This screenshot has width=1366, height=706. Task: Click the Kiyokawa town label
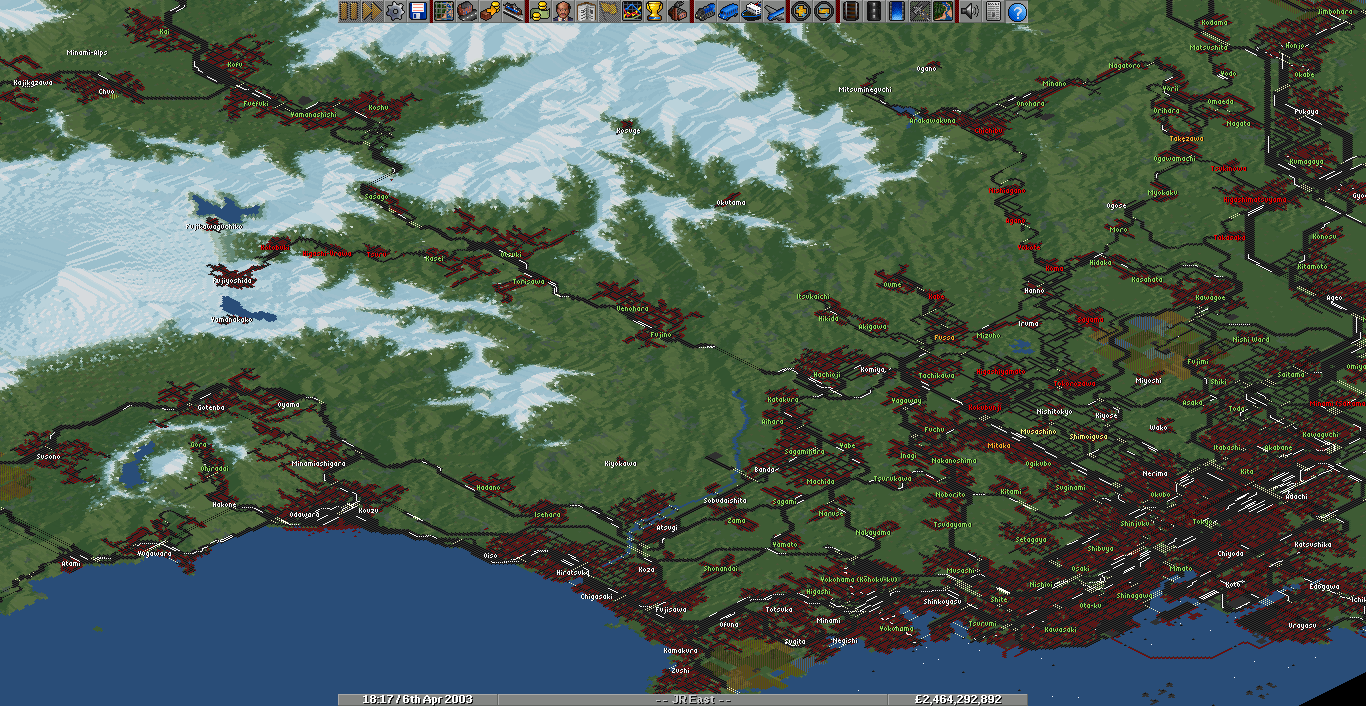(x=620, y=464)
